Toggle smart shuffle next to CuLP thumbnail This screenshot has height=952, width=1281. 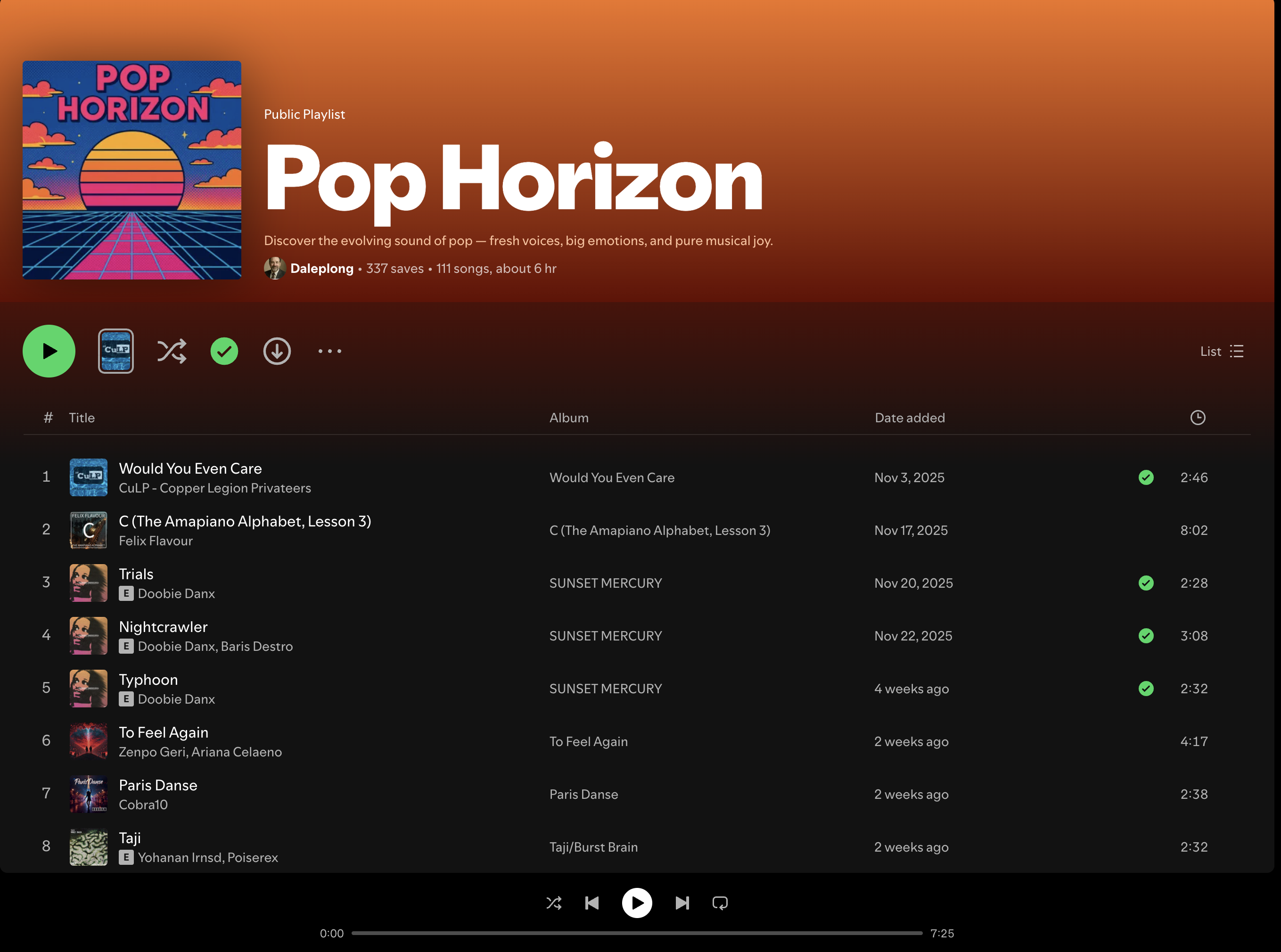click(x=172, y=351)
